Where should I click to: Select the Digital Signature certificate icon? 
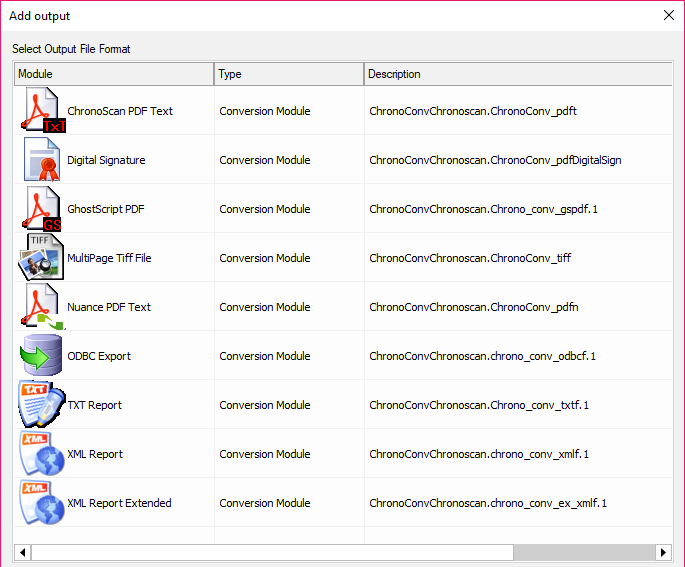(42, 159)
